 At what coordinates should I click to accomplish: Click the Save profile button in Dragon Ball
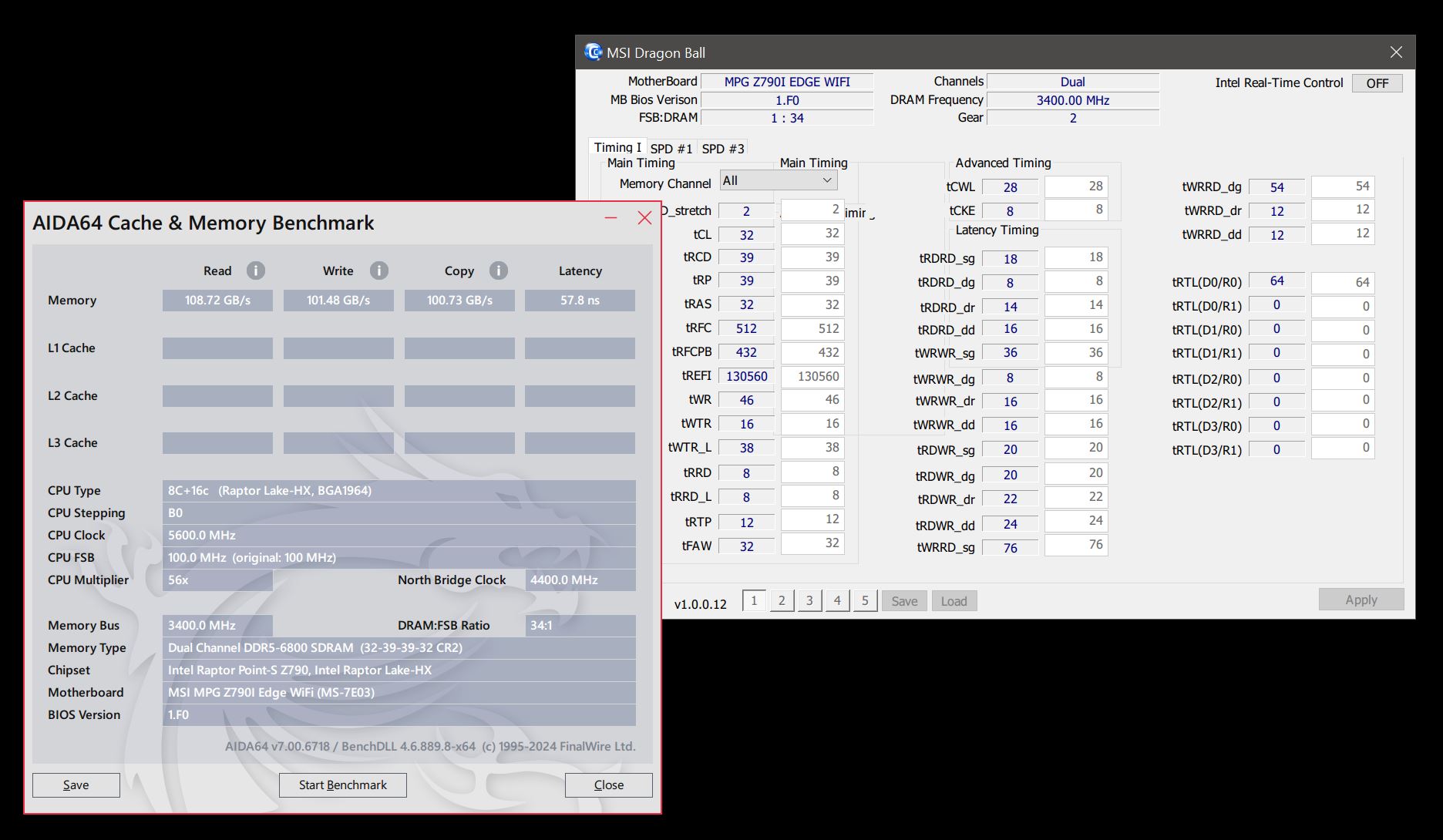tap(905, 601)
